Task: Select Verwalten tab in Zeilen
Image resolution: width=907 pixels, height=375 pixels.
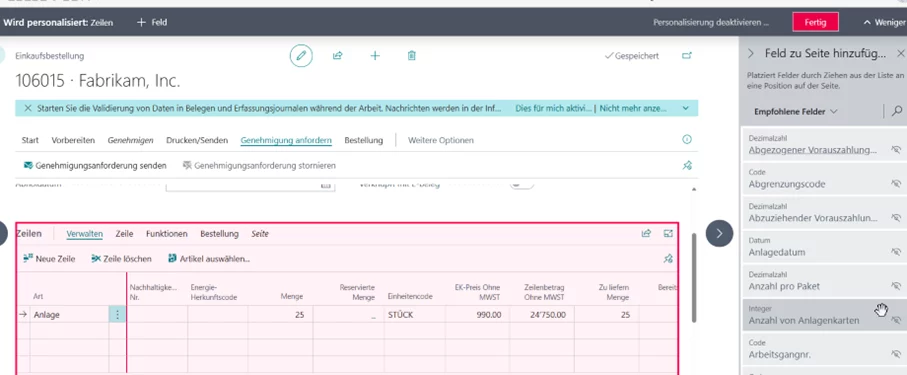Action: click(84, 234)
